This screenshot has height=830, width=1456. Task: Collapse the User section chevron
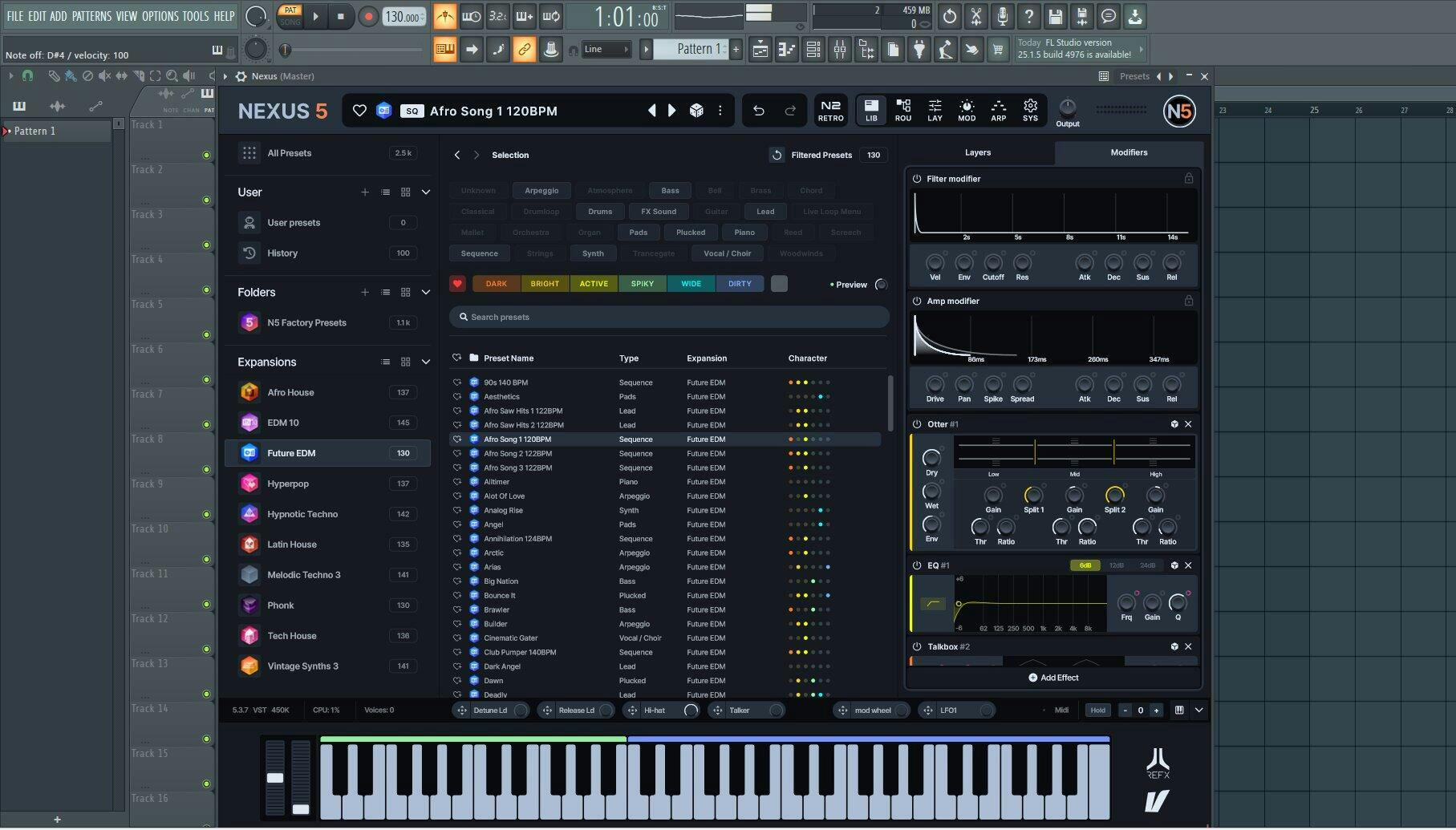point(426,192)
